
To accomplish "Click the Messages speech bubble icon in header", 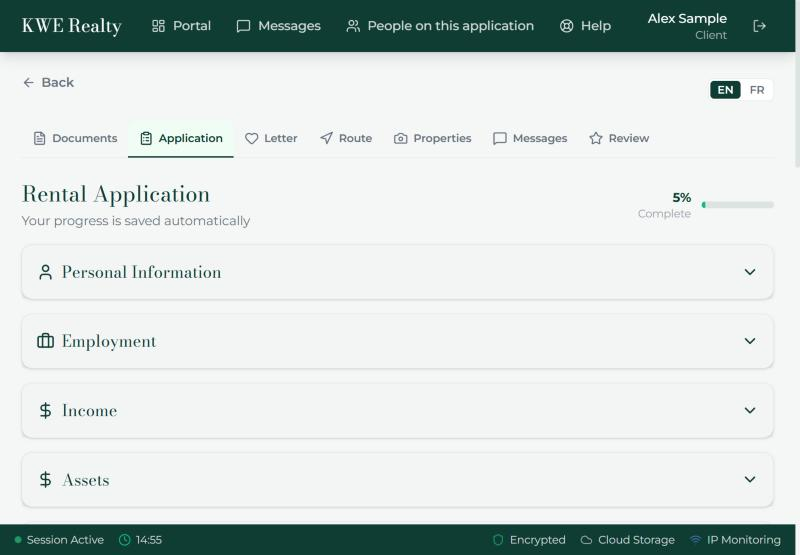I will click(x=243, y=26).
